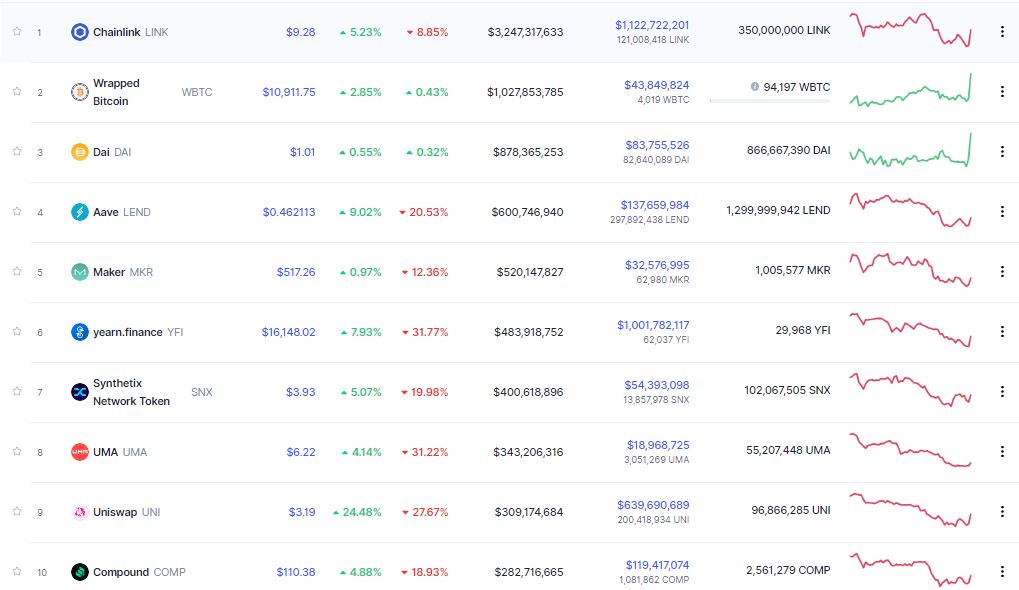This screenshot has height=590, width=1019.
Task: Click the info icon beside 94,197 WBTC
Action: (755, 86)
